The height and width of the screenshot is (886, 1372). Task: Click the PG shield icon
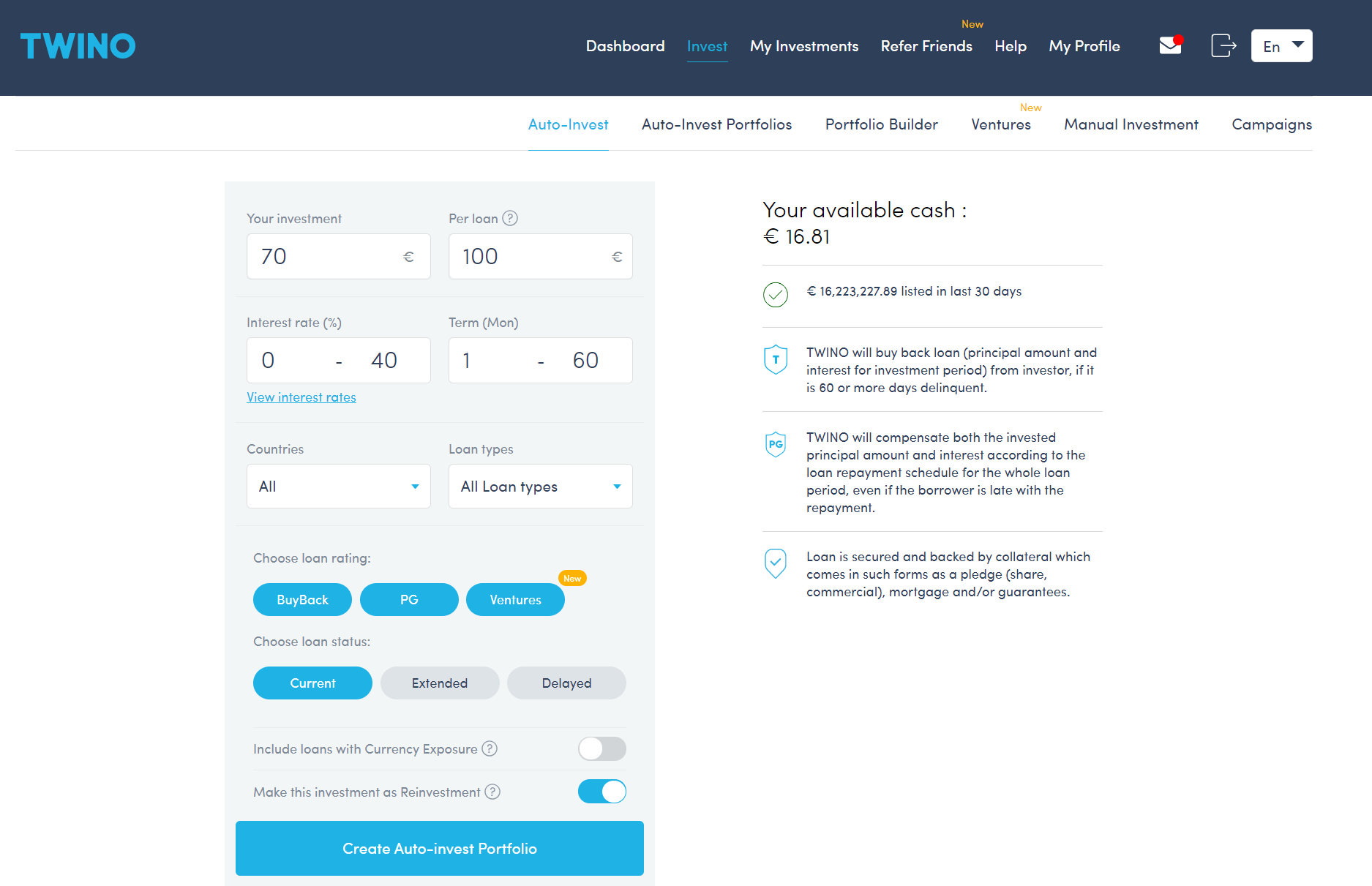coord(776,444)
